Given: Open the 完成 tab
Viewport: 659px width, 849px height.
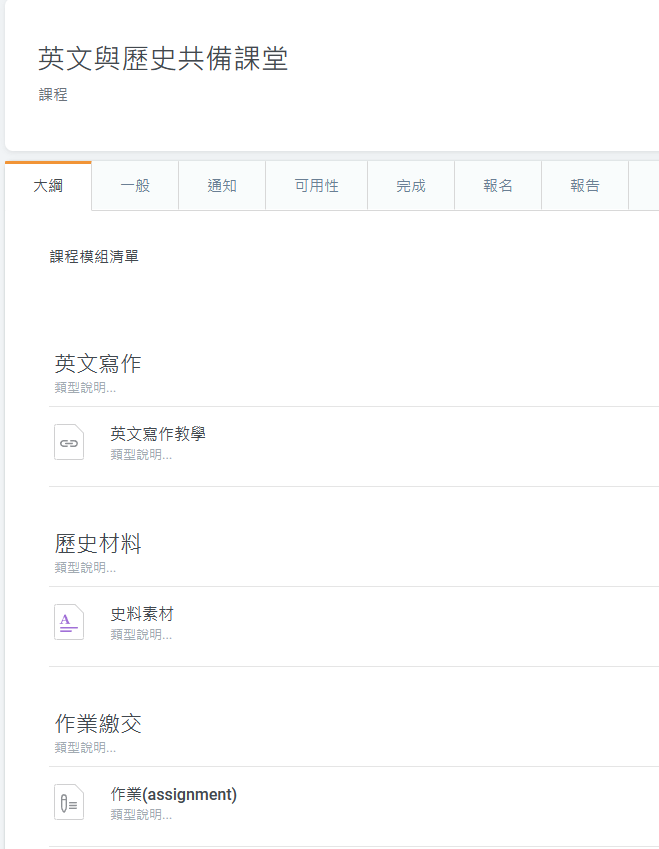Looking at the screenshot, I should pos(411,186).
